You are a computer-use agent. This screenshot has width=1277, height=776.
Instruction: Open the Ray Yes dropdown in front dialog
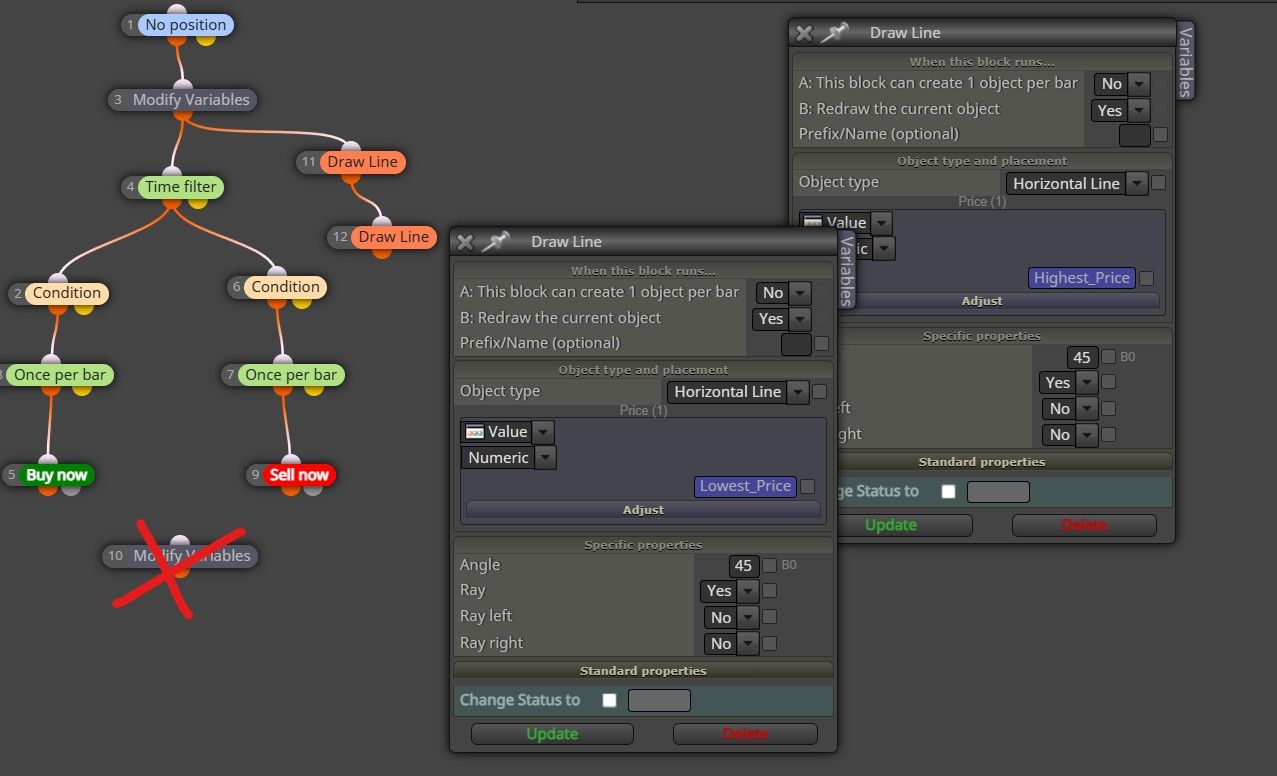729,591
